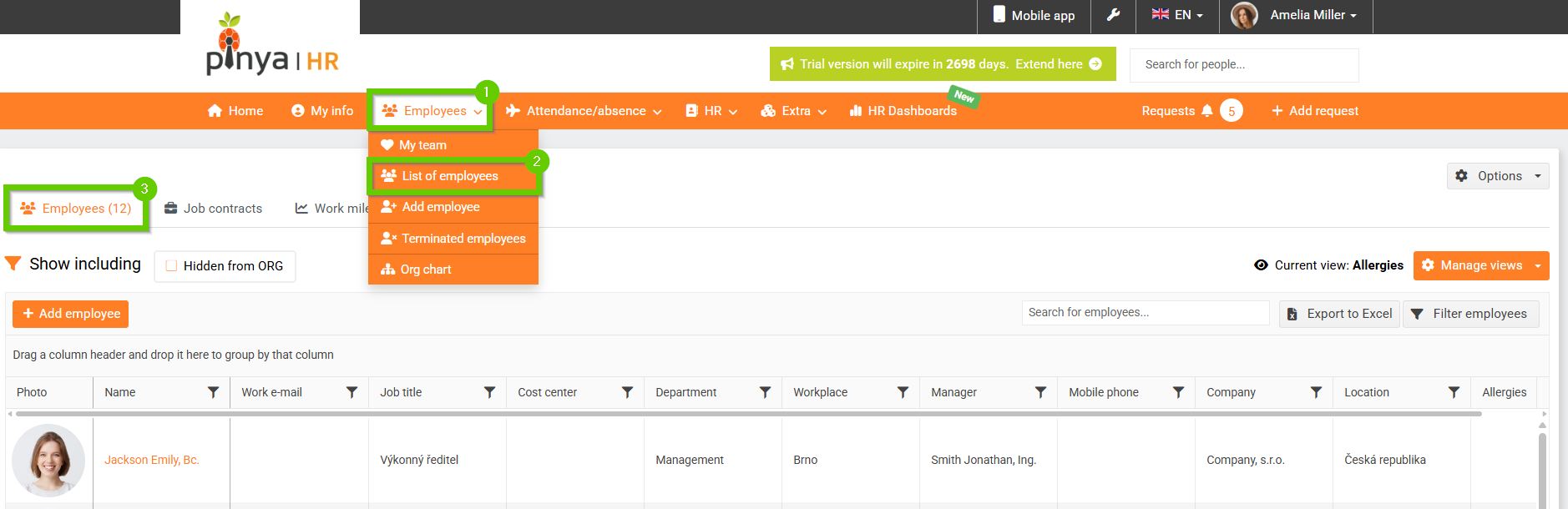The image size is (1568, 509).
Task: Click Export to Excel
Action: coord(1339,314)
